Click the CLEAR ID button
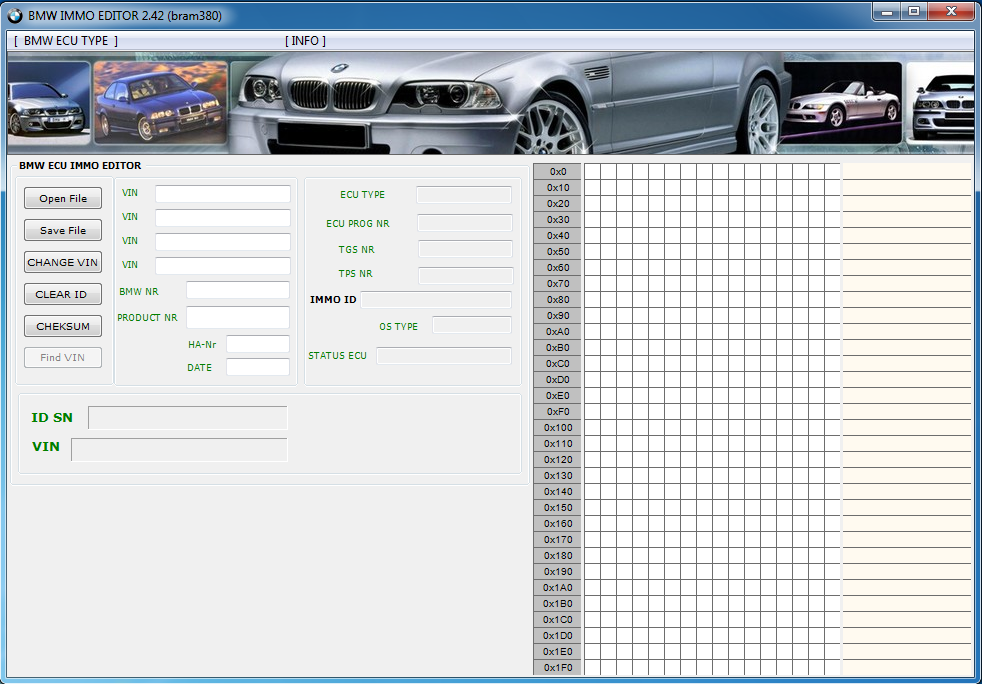Screen dimensions: 982x684 (63, 295)
